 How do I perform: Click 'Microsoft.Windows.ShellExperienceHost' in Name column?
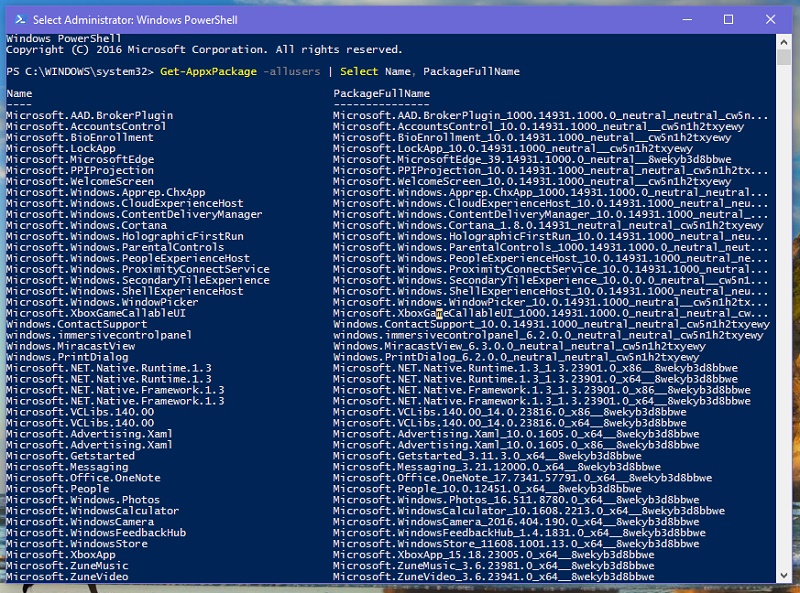click(x=124, y=291)
